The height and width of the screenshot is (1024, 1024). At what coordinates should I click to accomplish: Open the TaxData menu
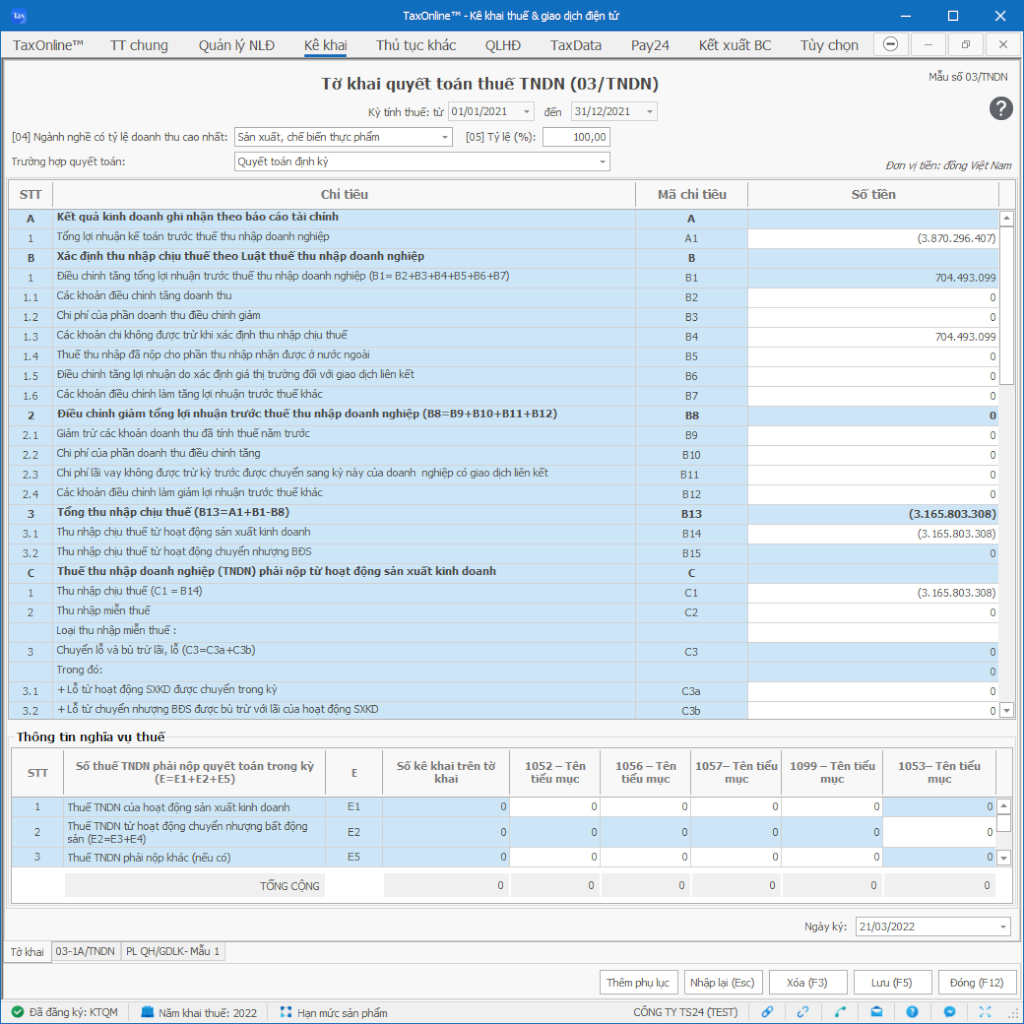coord(576,45)
